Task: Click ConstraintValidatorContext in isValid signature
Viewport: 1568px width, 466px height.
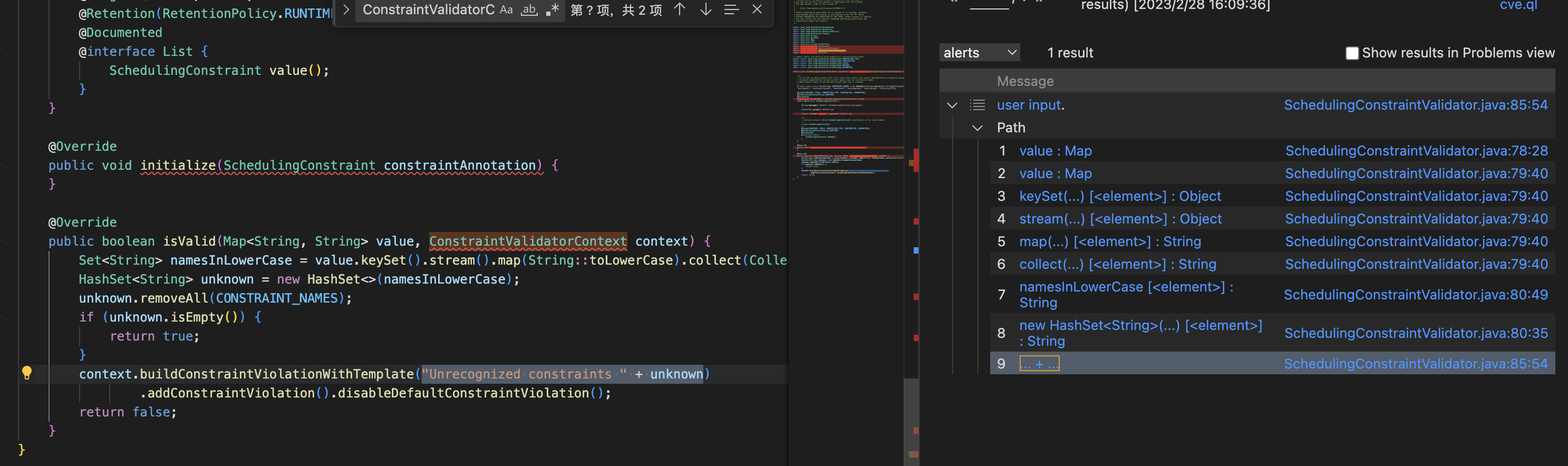Action: click(528, 241)
